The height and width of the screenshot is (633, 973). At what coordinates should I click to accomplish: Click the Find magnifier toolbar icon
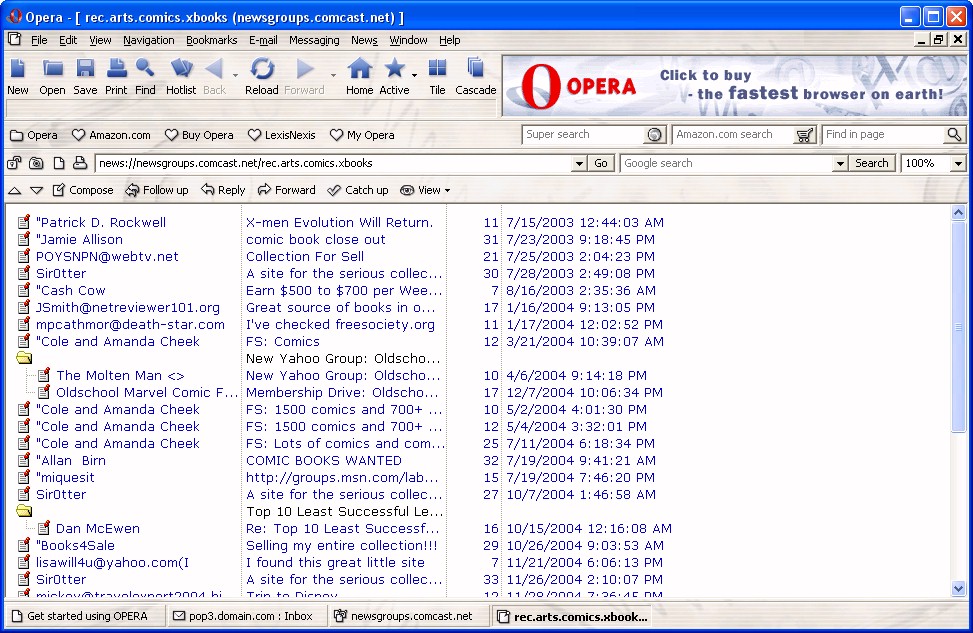click(x=145, y=69)
